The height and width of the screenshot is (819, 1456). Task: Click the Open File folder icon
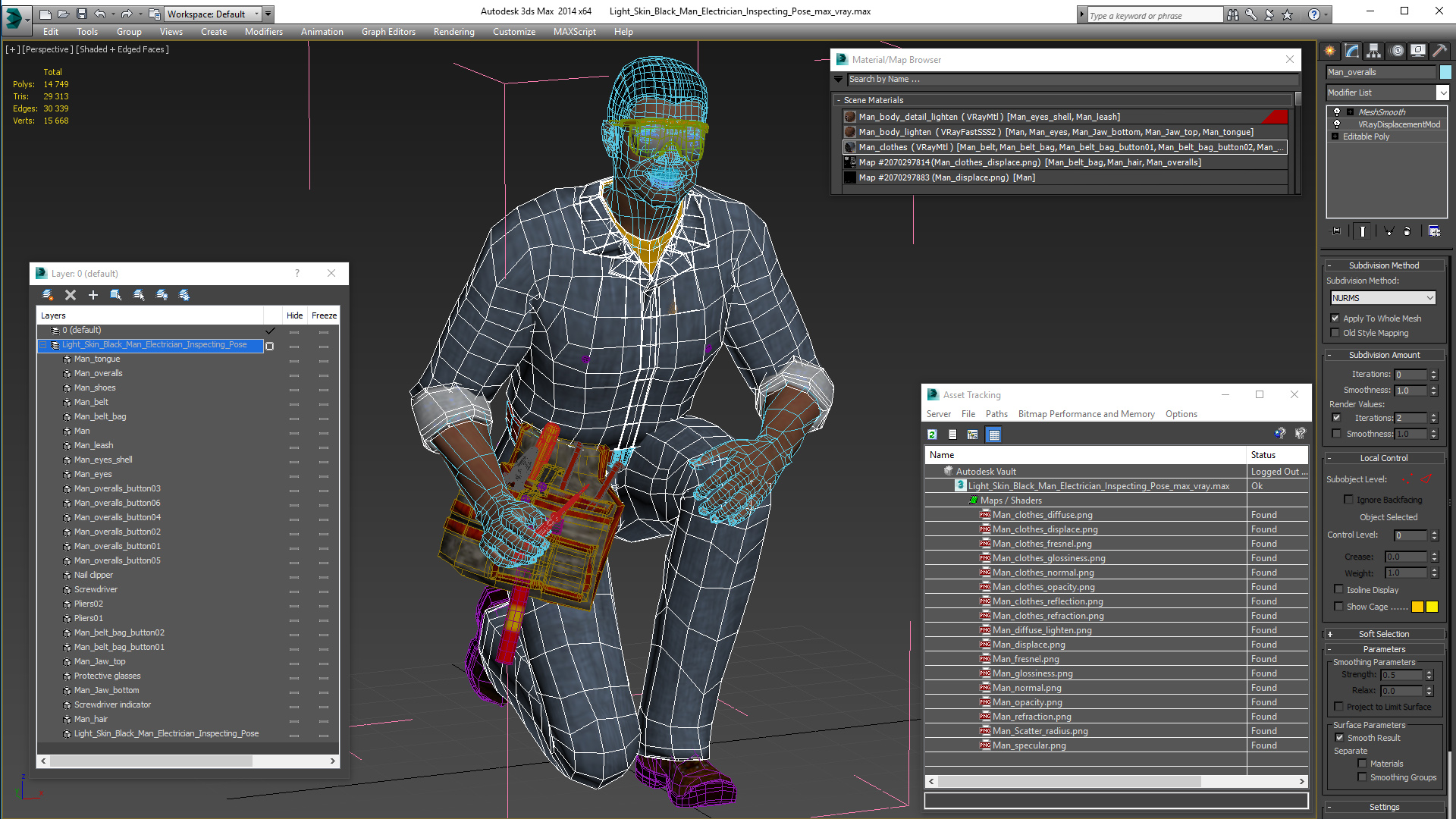tap(64, 14)
